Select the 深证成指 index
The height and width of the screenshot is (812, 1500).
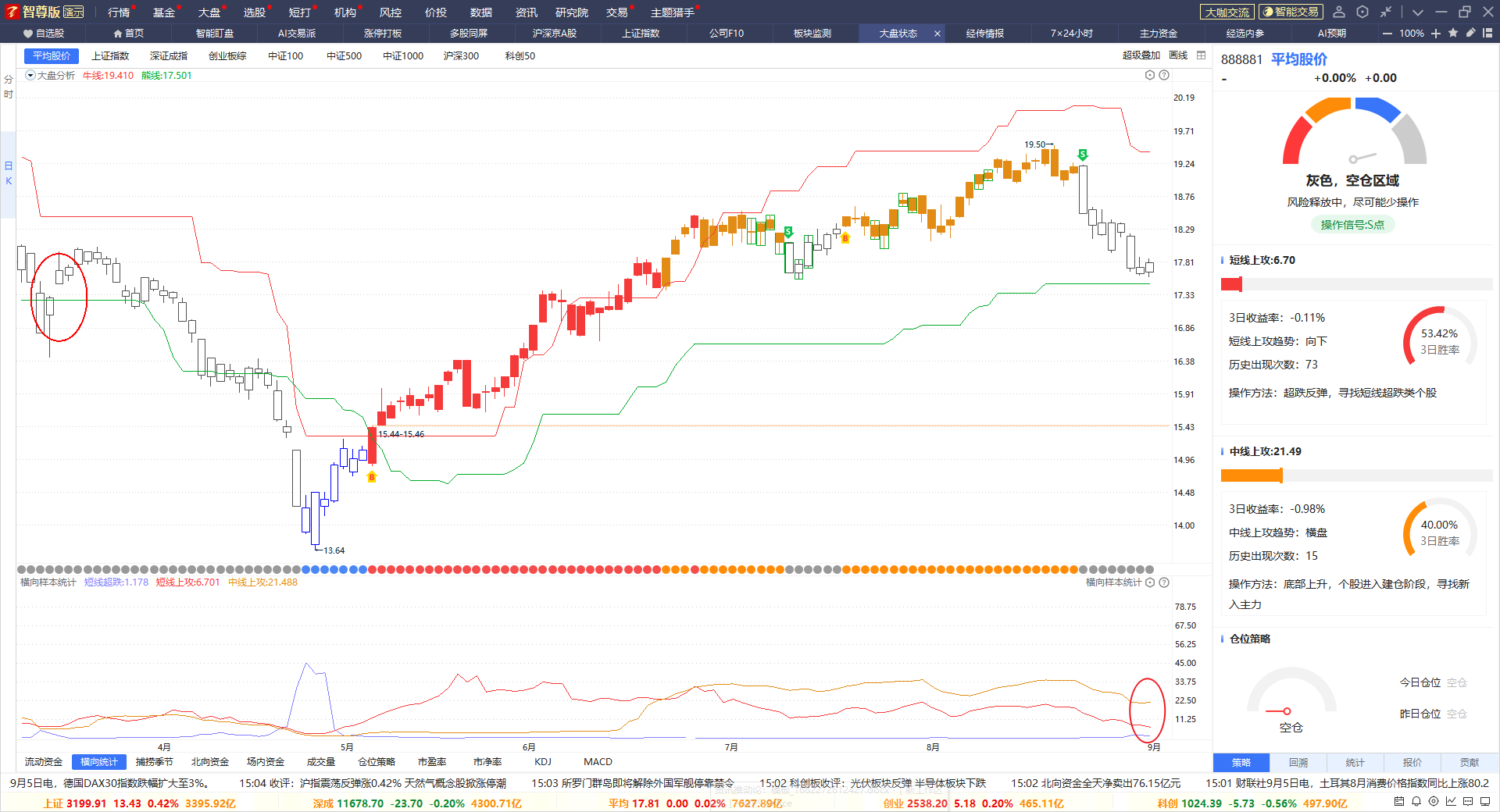click(169, 56)
